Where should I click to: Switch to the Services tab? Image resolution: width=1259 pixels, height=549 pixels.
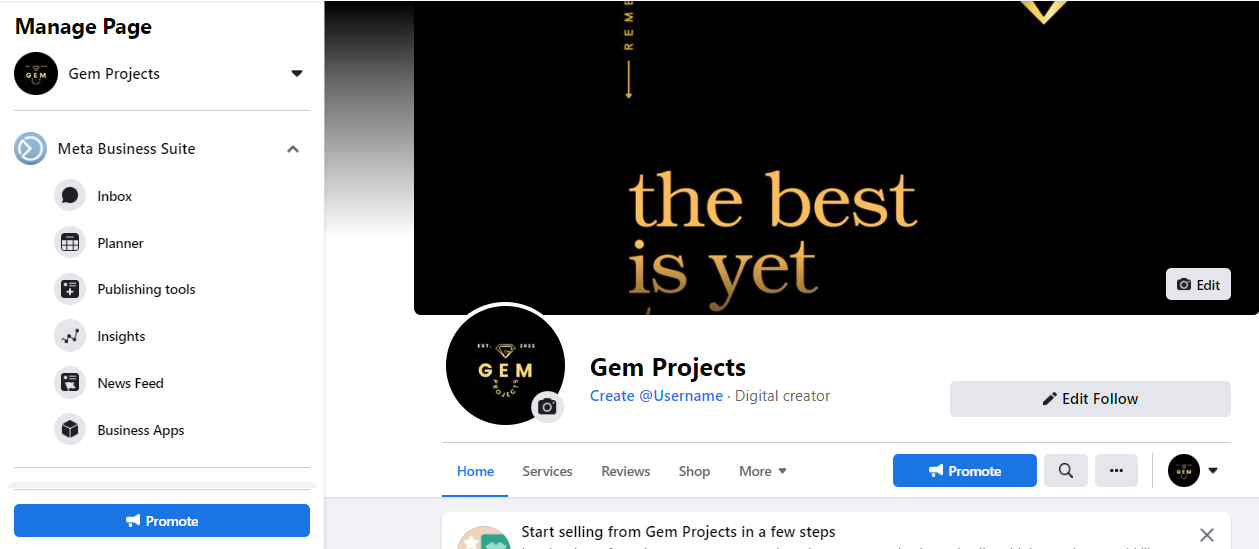point(547,471)
